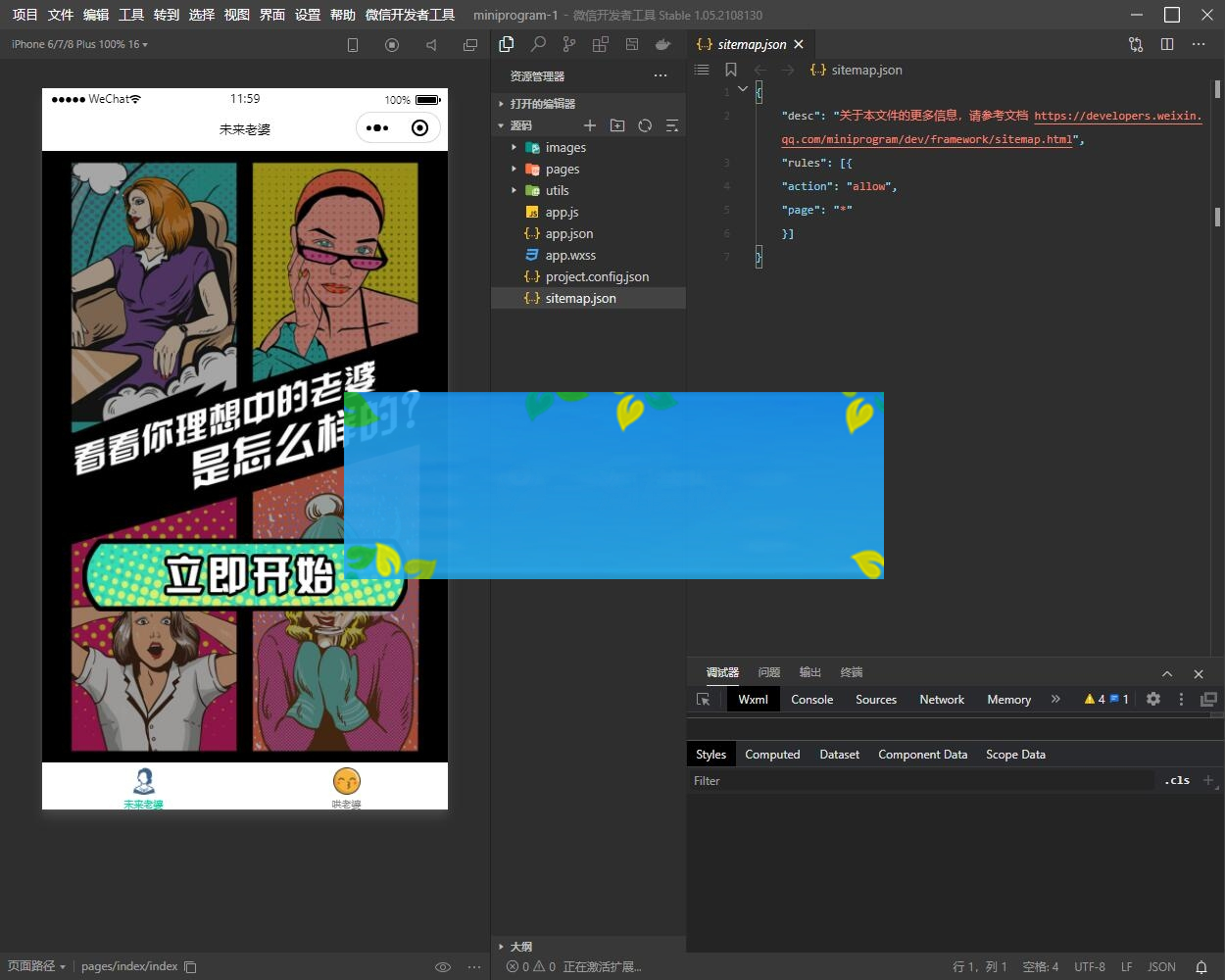This screenshot has height=980, width=1225.
Task: Click the split editor icon
Action: tap(1167, 44)
